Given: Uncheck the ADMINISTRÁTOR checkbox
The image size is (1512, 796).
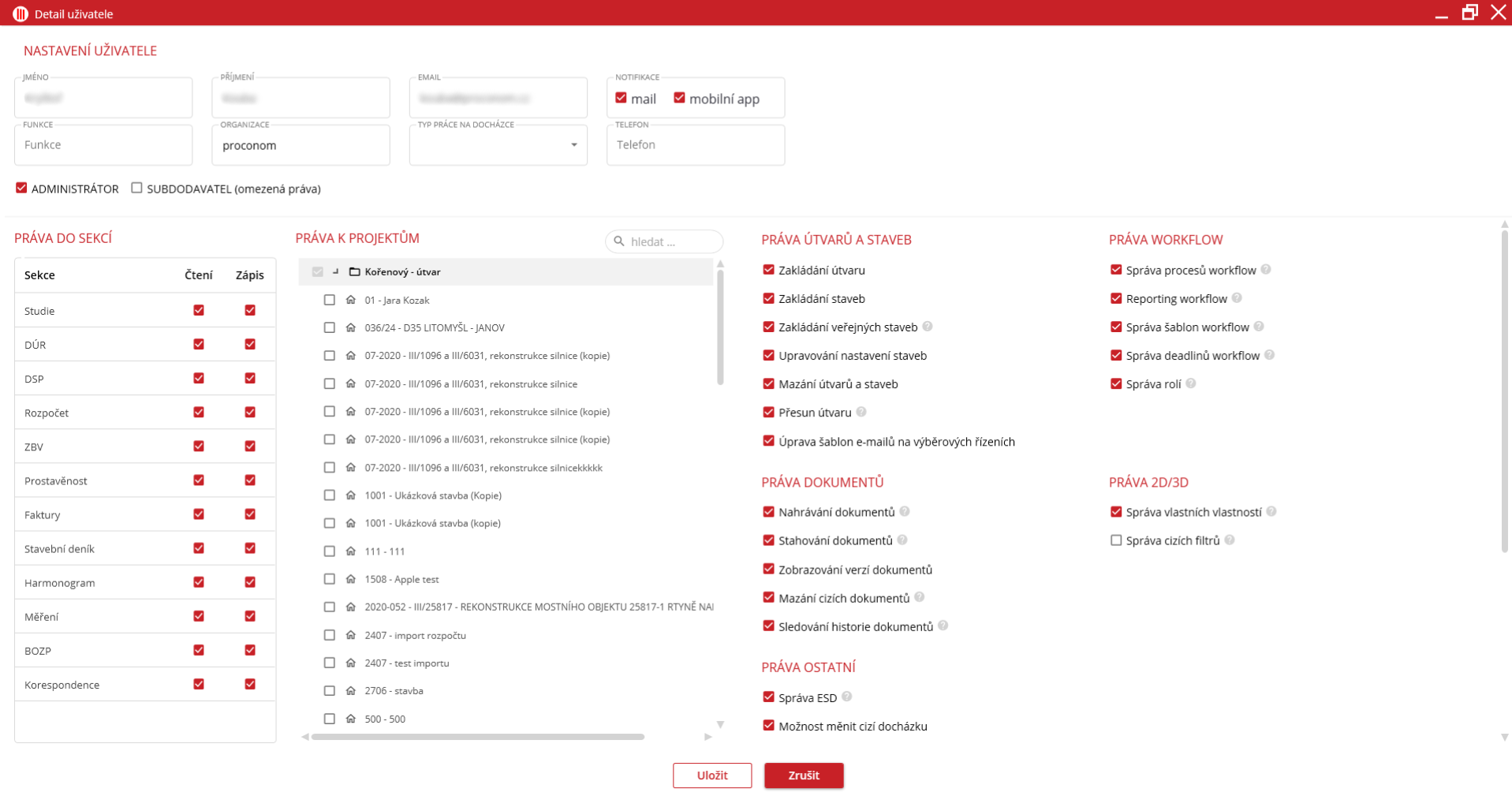Looking at the screenshot, I should (21, 188).
